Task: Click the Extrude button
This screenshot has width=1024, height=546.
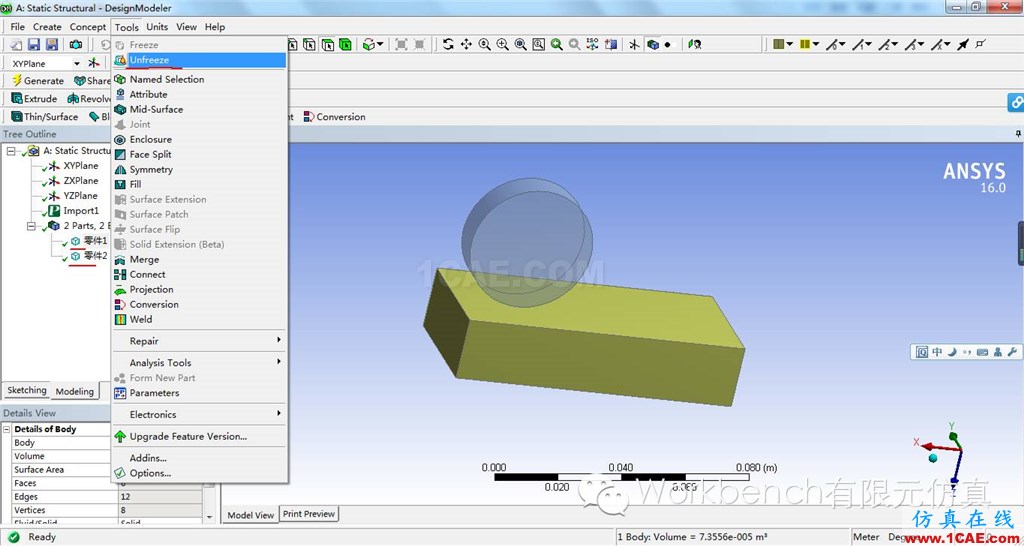Action: point(34,99)
